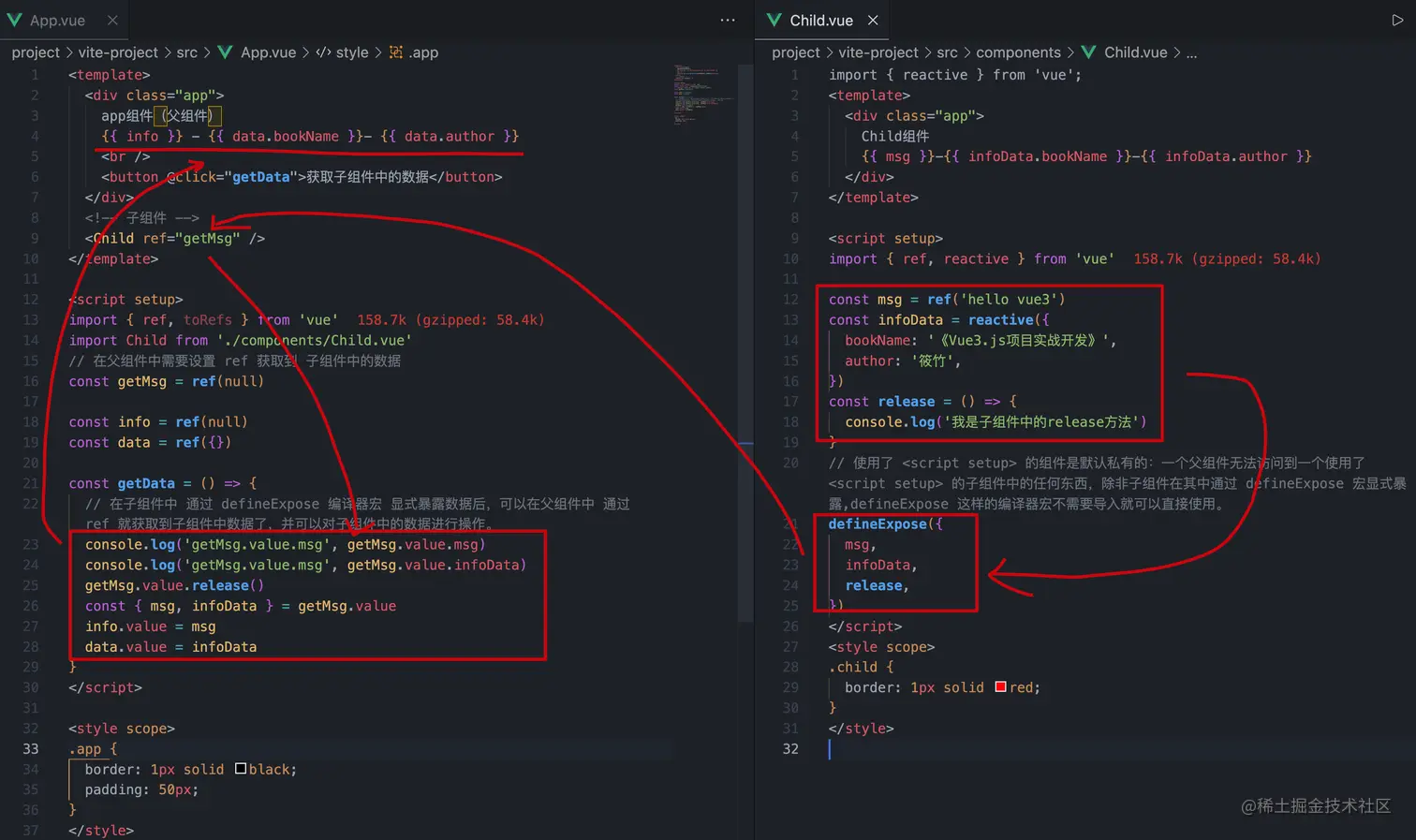
Task: Click the style tag icon in breadcrumb
Action: pos(323,52)
